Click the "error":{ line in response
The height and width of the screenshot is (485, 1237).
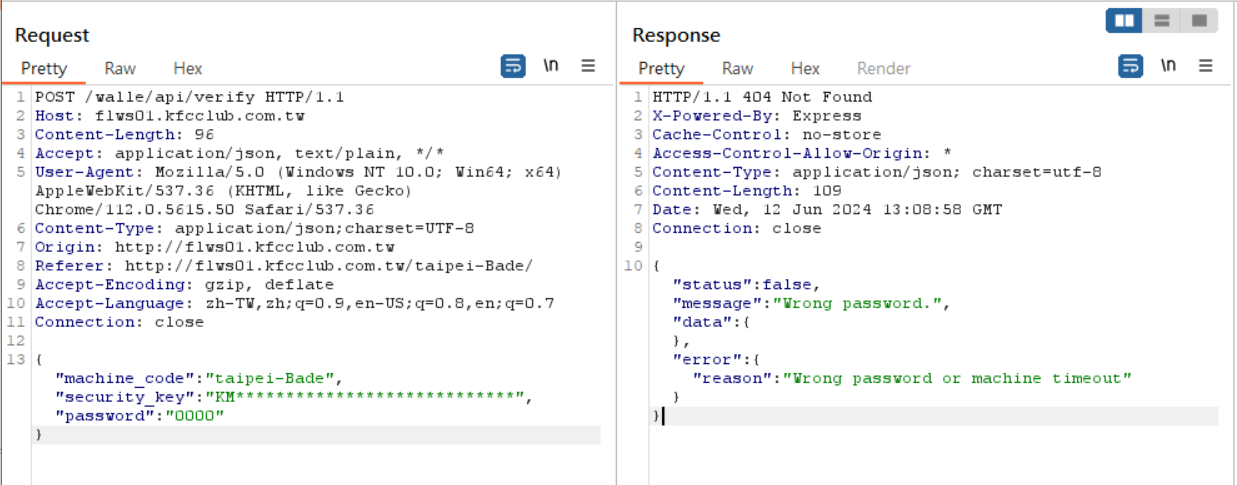[717, 359]
